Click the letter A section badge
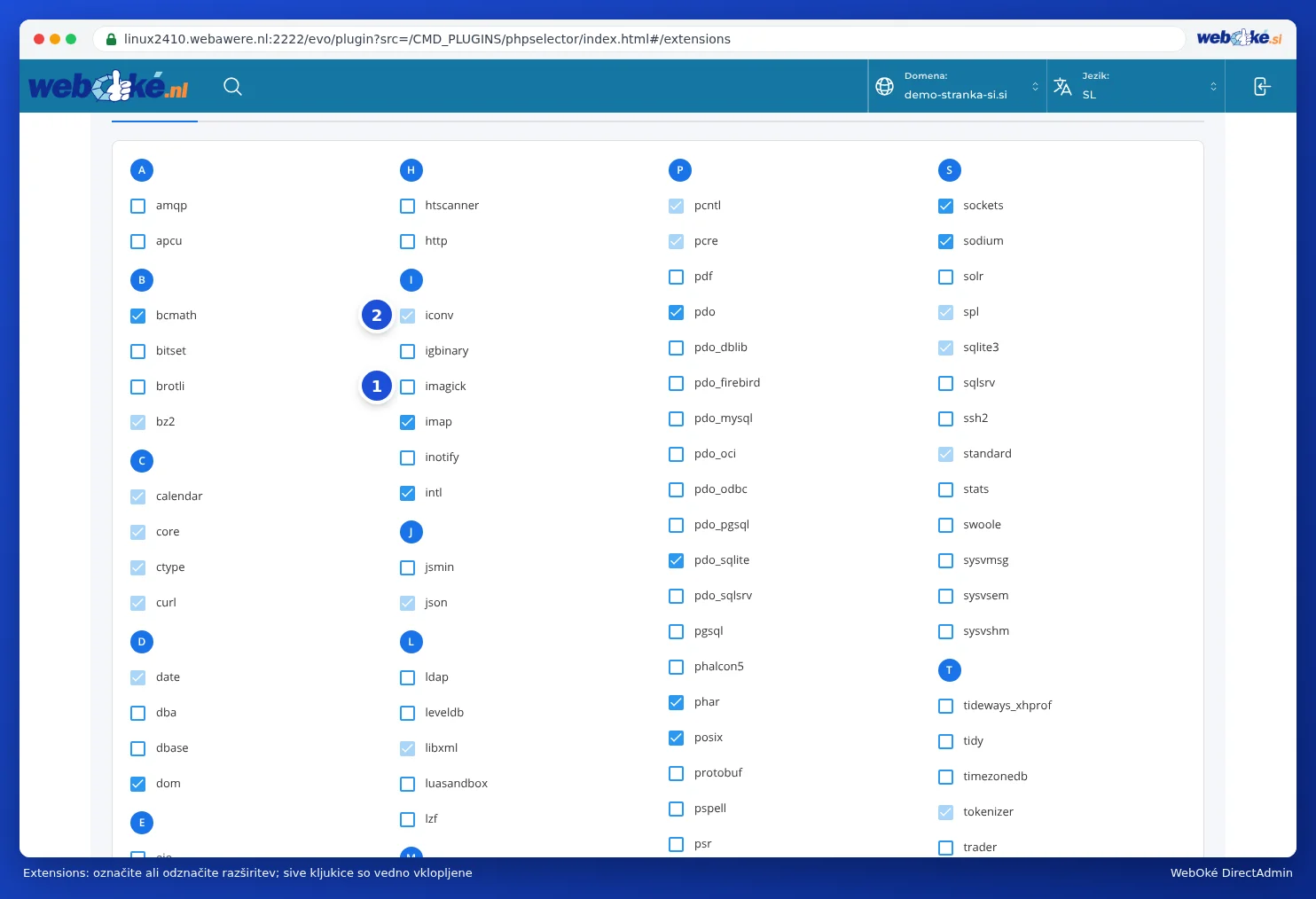Image resolution: width=1316 pixels, height=899 pixels. pyautogui.click(x=142, y=170)
